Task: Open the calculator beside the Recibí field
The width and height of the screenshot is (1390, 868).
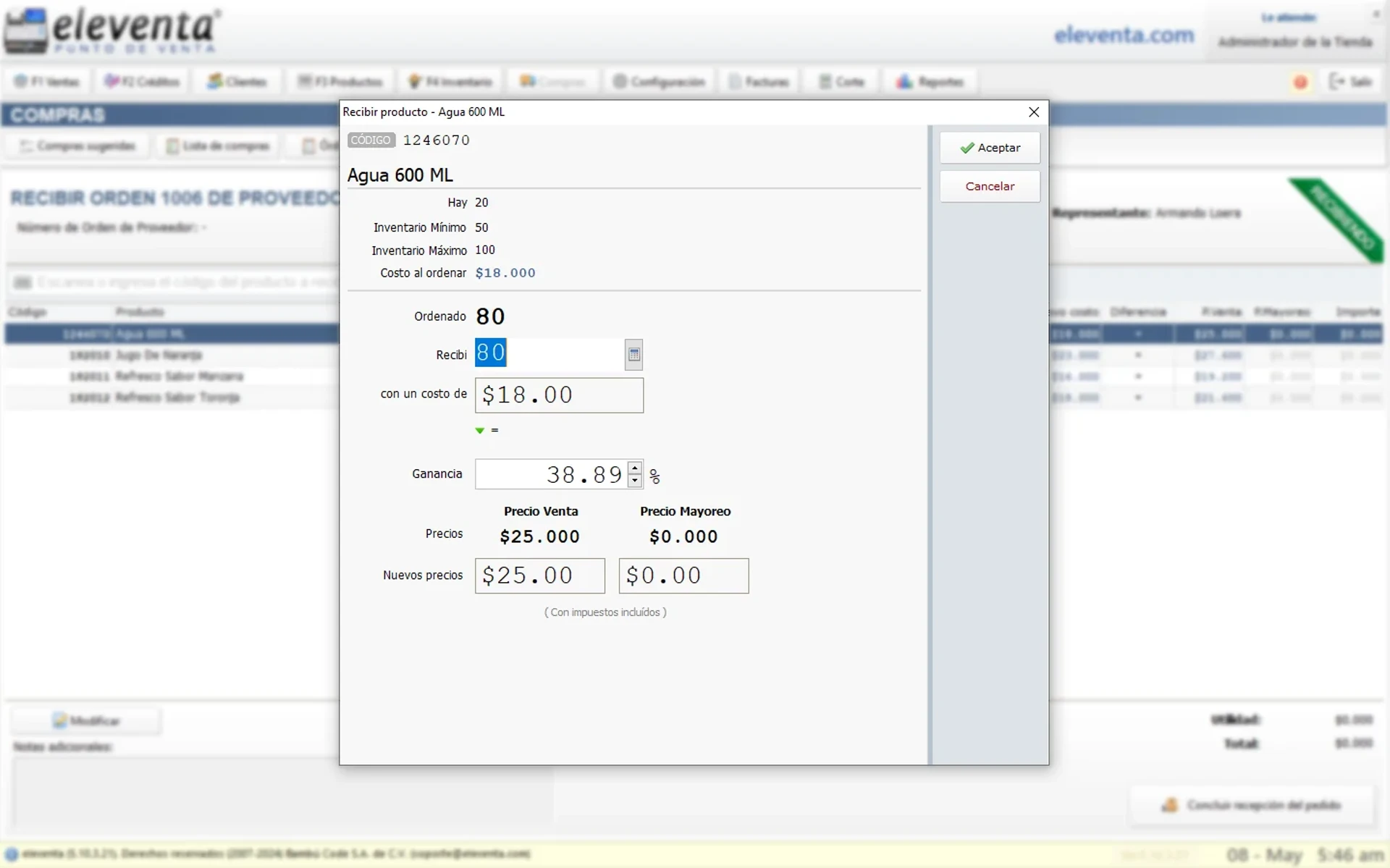Action: 633,354
